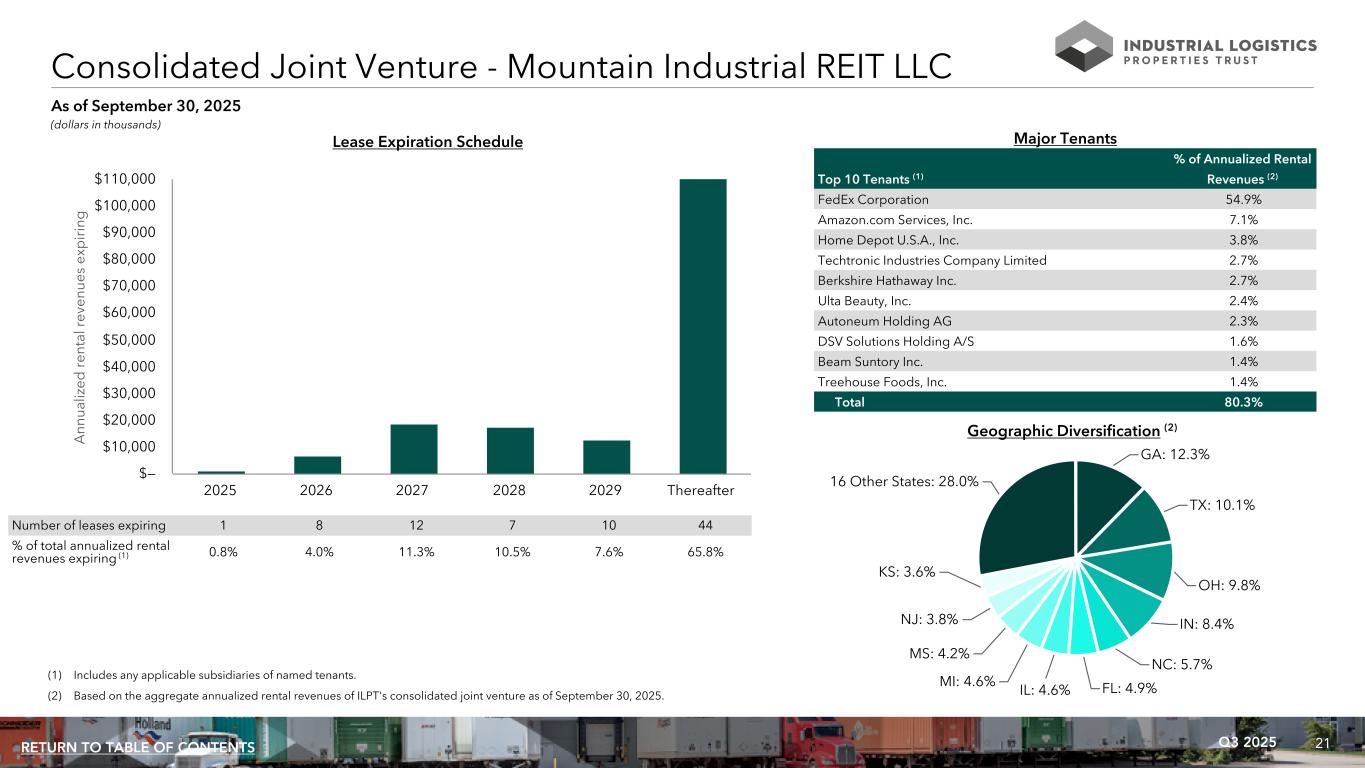Click the FedEx Corporation tenant row
Screen dimensions: 1365x768
pyautogui.click(x=1065, y=199)
